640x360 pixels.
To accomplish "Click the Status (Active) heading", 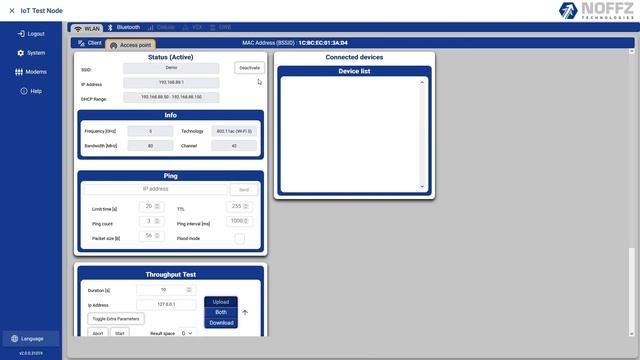I will pos(171,57).
